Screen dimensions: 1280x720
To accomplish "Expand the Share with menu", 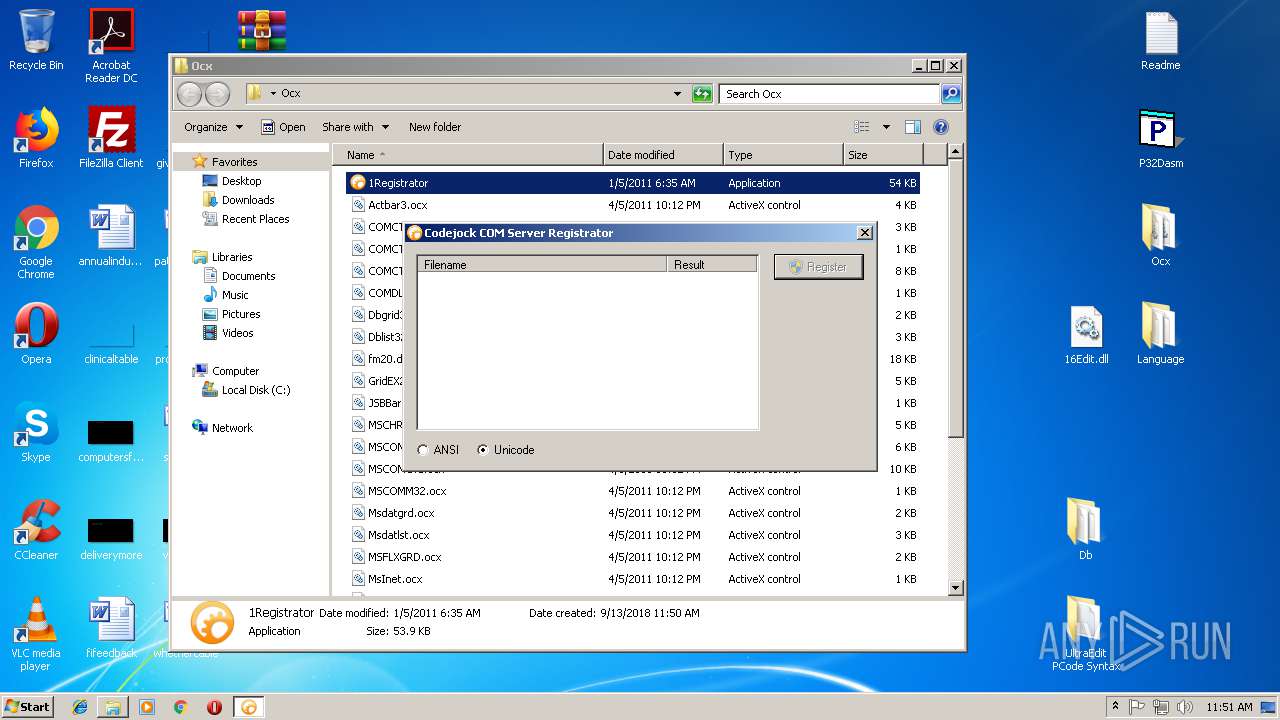I will (354, 127).
